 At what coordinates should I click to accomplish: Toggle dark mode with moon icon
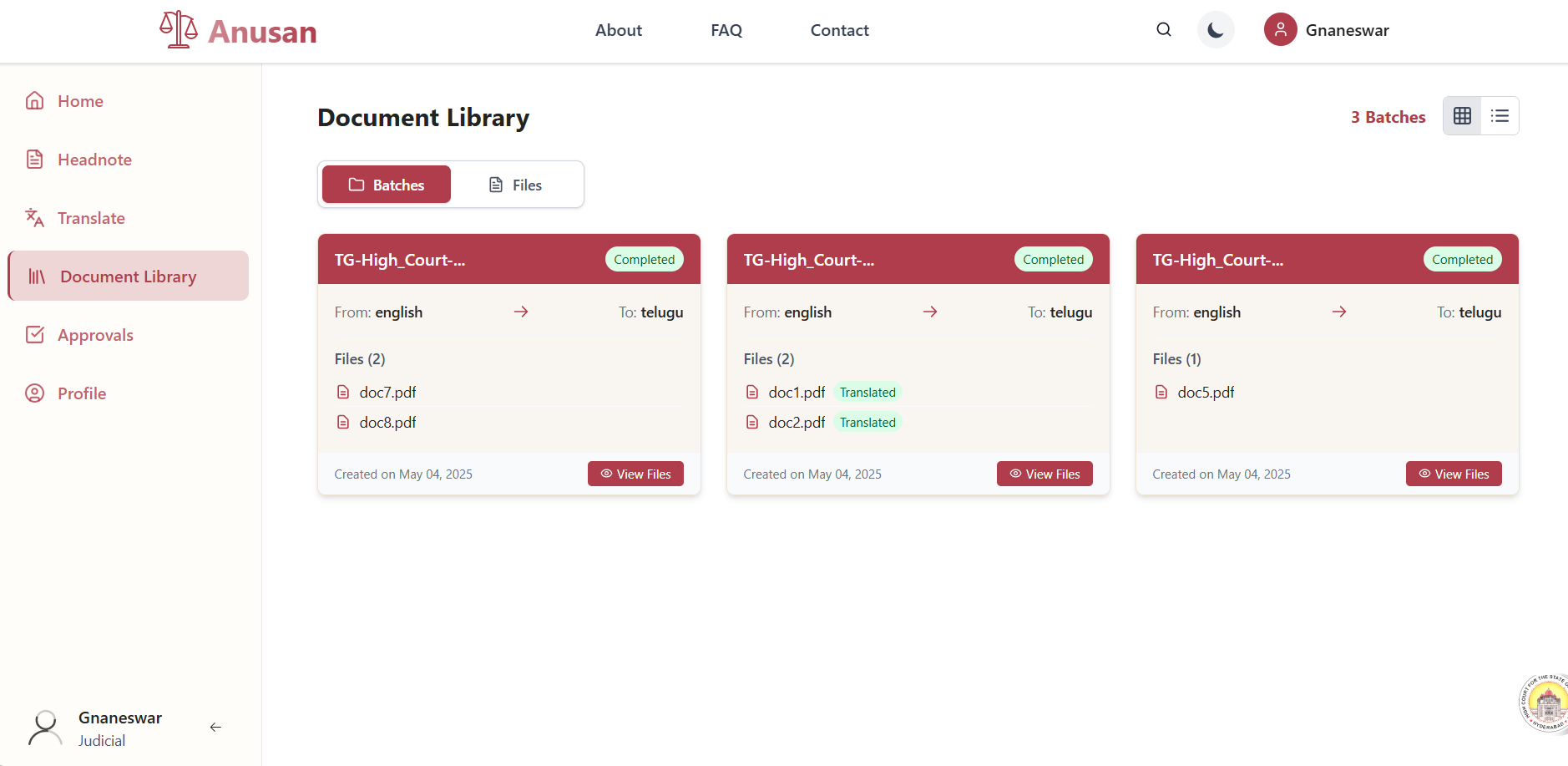coord(1215,30)
